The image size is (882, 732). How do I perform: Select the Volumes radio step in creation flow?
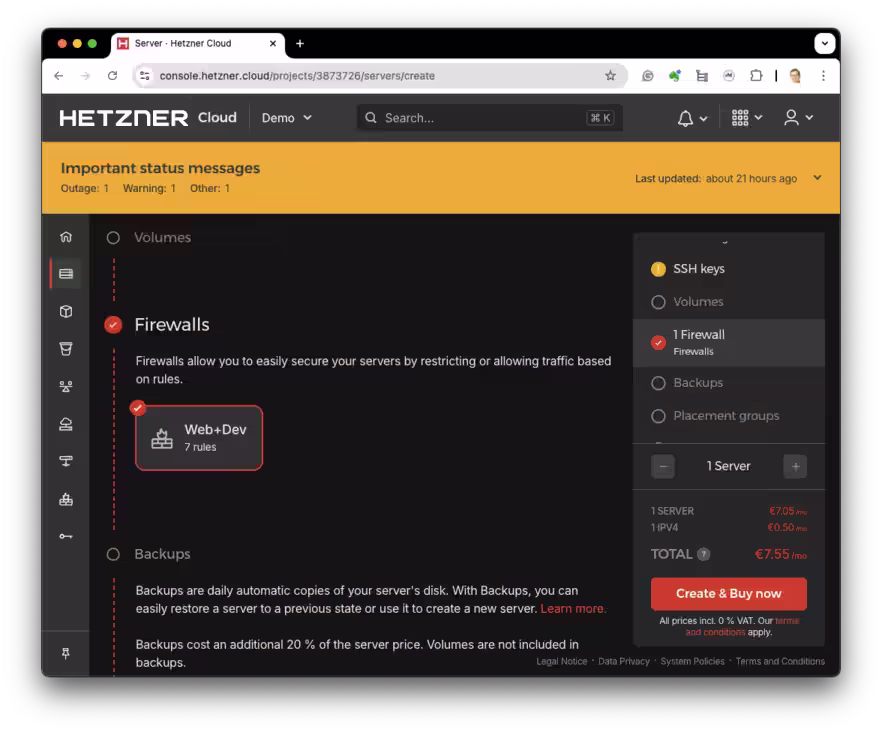[111, 237]
